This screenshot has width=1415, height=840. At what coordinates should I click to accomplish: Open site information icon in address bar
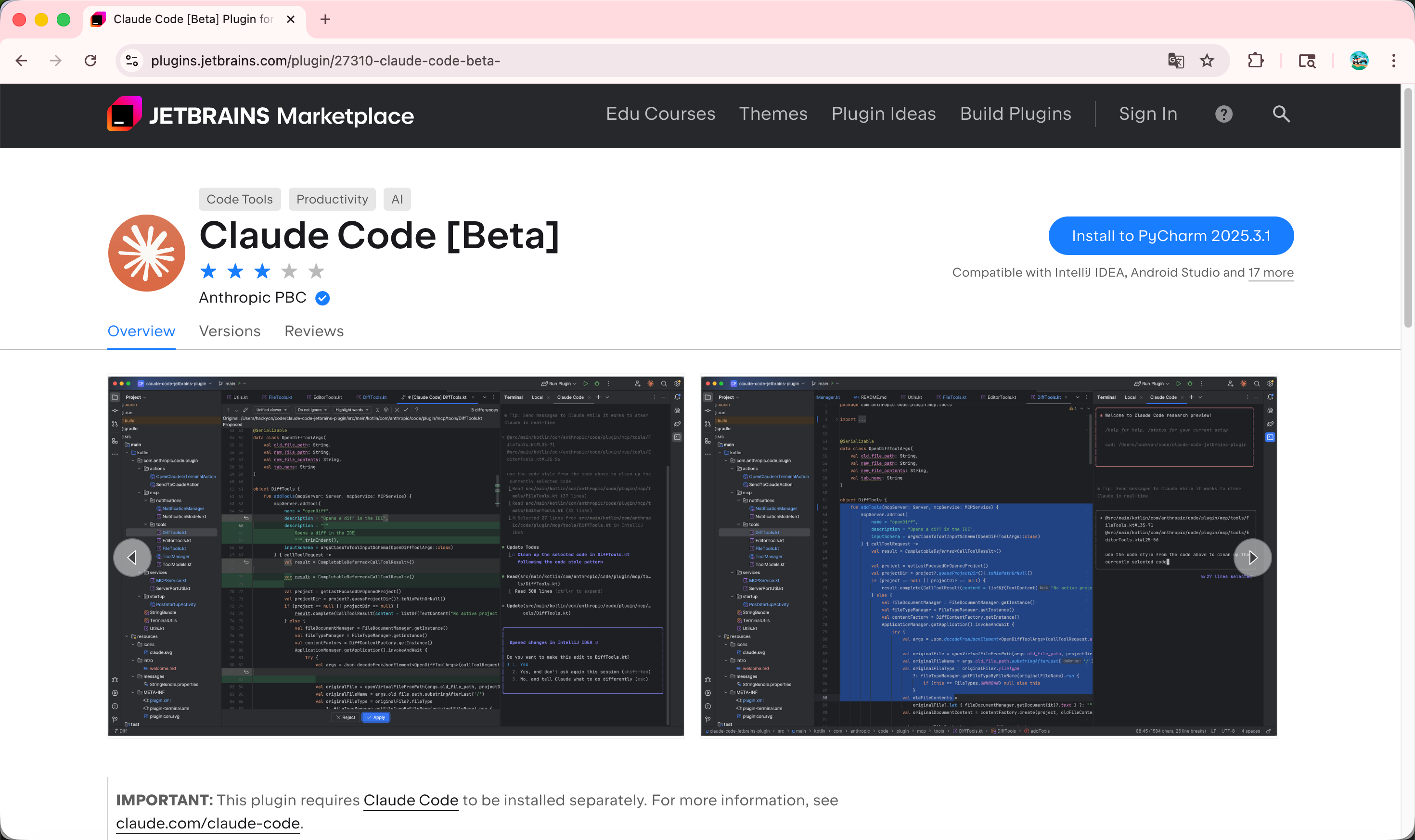(x=132, y=61)
